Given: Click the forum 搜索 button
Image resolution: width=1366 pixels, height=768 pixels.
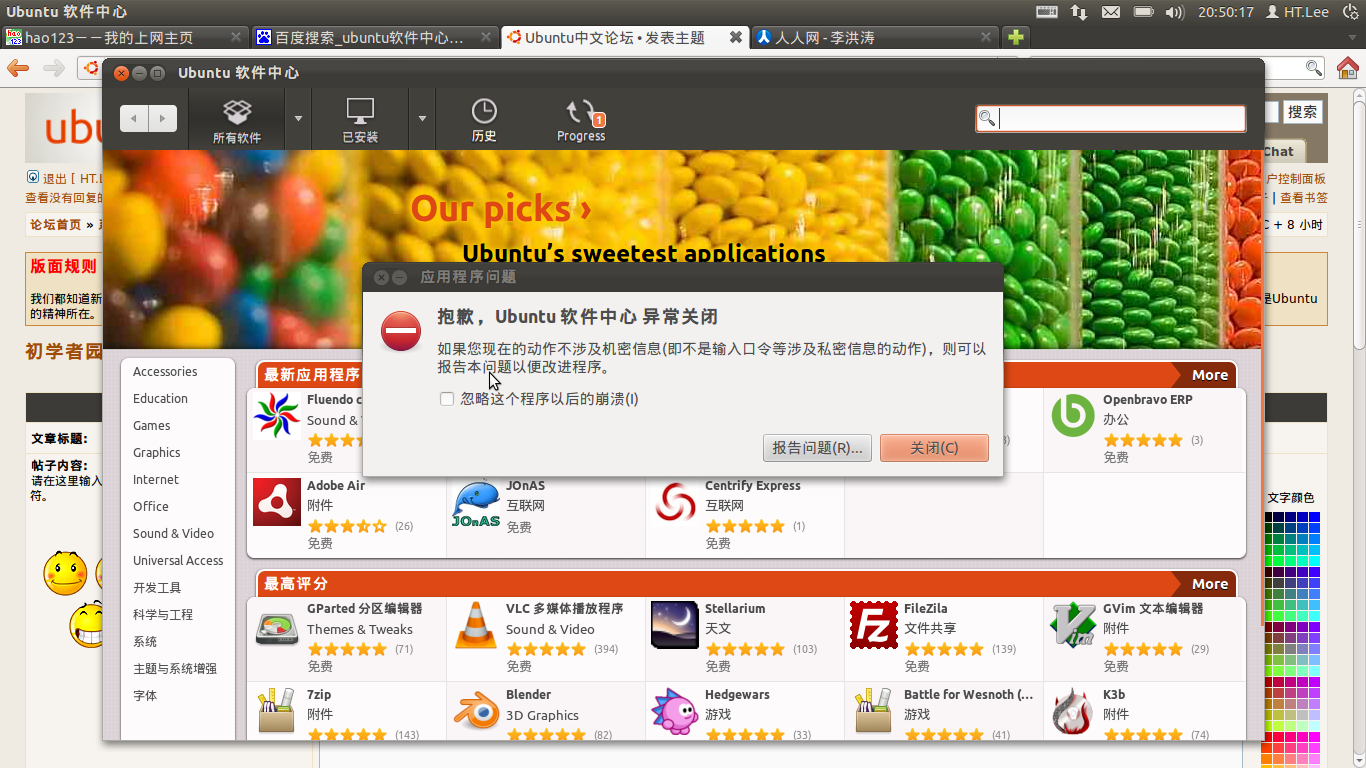Looking at the screenshot, I should tap(1302, 112).
